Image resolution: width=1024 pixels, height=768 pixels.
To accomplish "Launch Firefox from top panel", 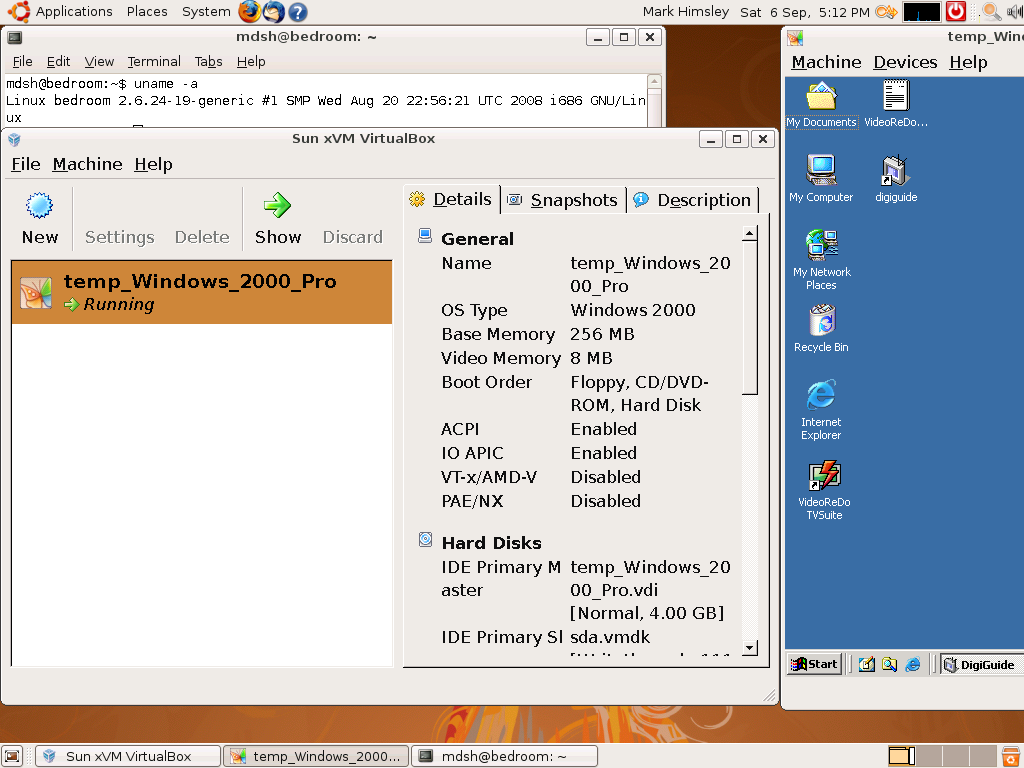I will [249, 12].
